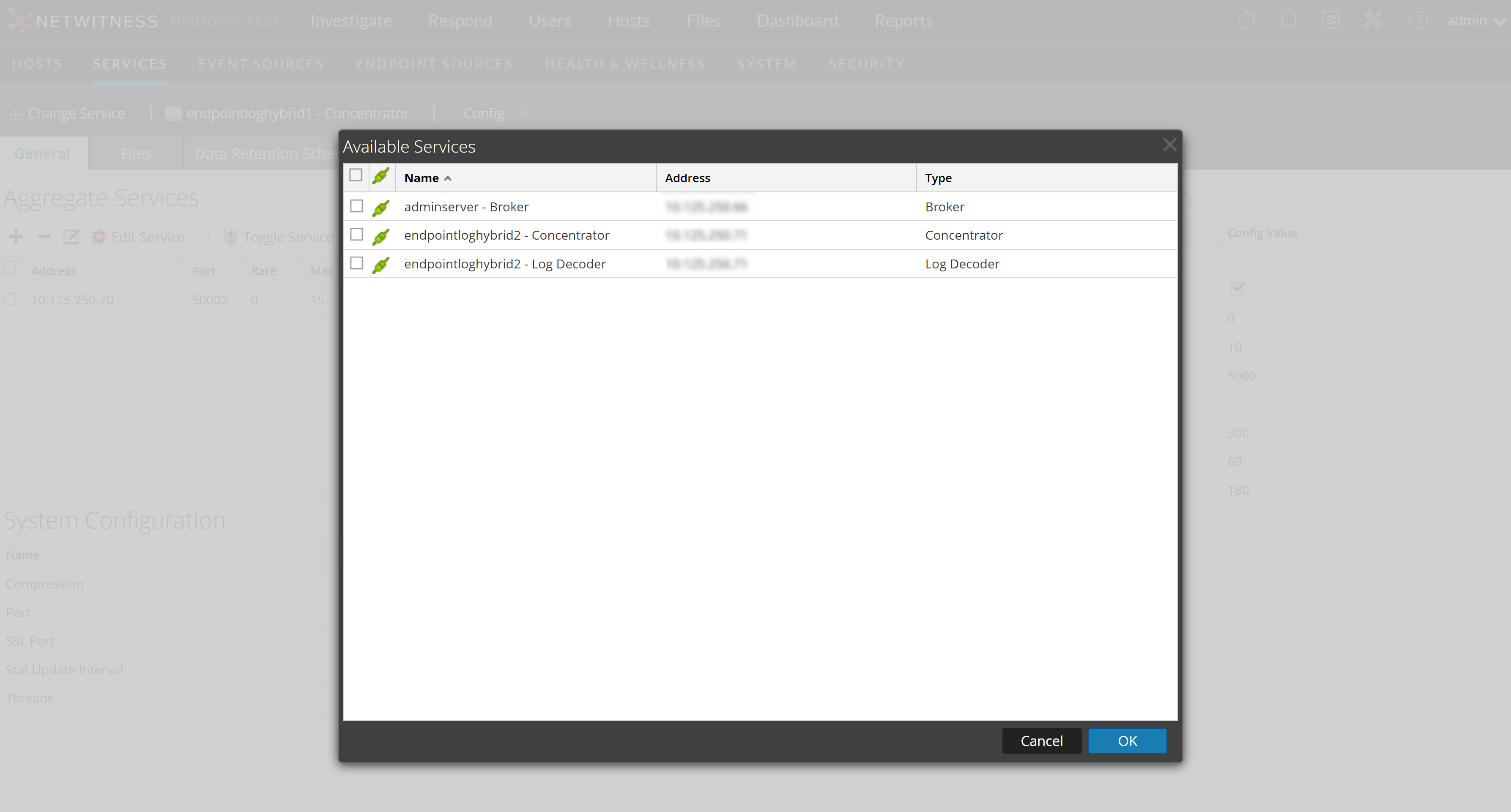Open the Config dropdown chevron

coord(523,113)
